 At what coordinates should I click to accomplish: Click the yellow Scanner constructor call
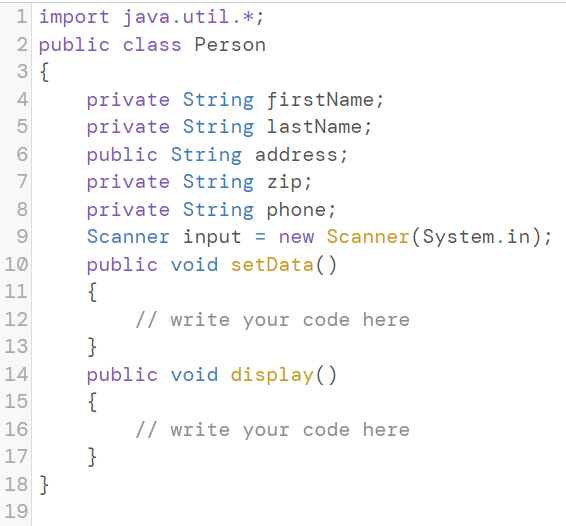click(x=368, y=237)
